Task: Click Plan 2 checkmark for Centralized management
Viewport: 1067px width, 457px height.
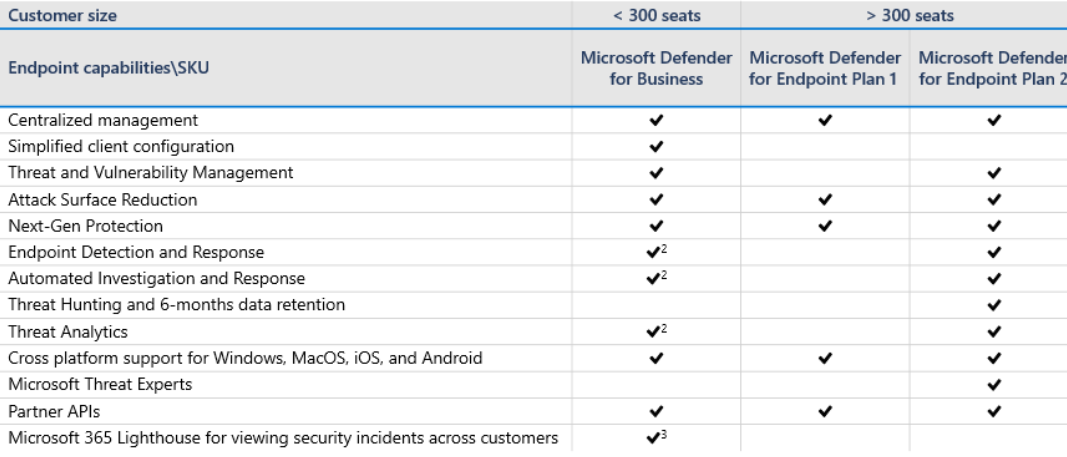Action: (x=994, y=120)
